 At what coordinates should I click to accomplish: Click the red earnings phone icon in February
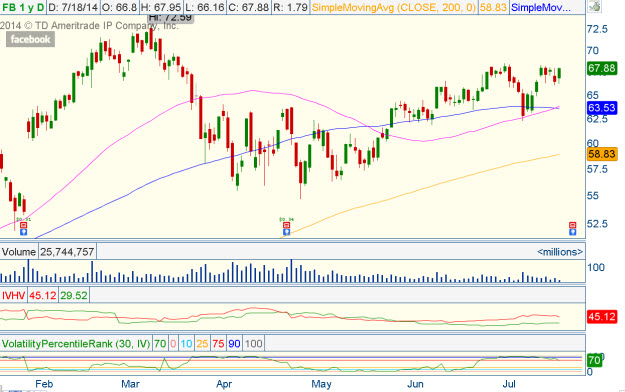tap(24, 225)
